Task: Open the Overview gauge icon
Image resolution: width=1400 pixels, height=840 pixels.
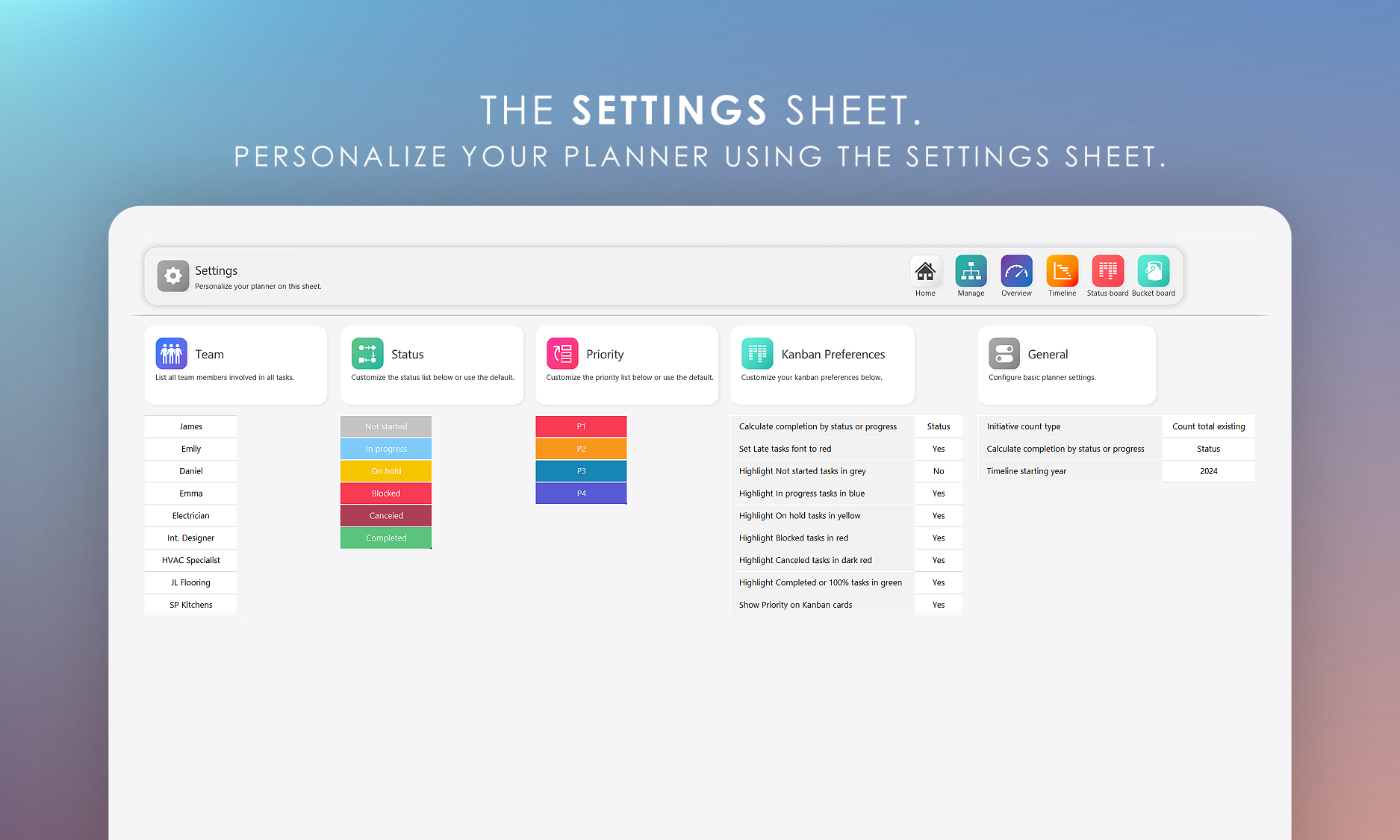Action: pyautogui.click(x=1016, y=271)
